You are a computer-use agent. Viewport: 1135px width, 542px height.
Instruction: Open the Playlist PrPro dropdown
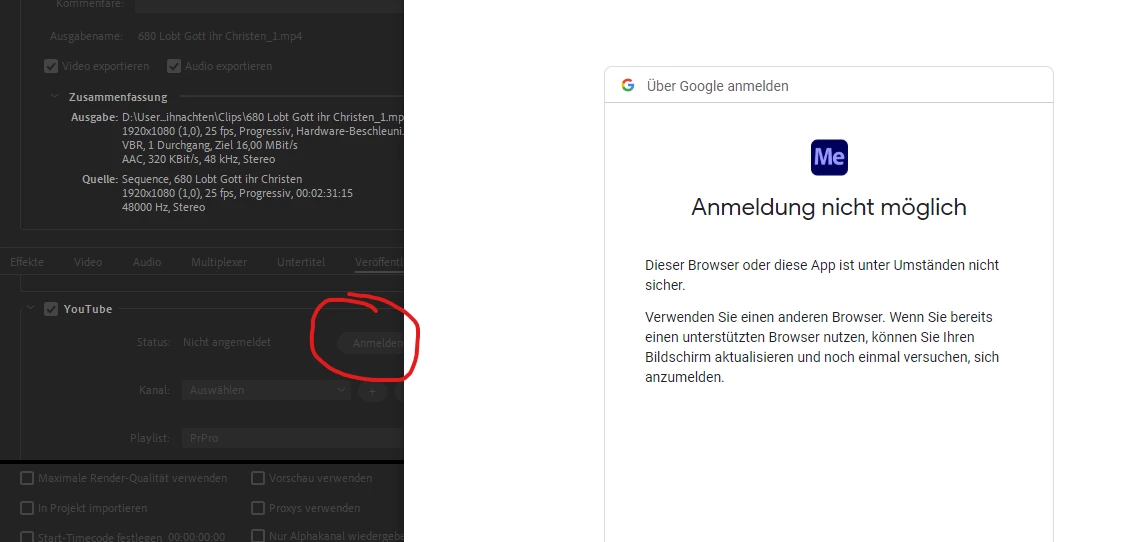pos(292,438)
